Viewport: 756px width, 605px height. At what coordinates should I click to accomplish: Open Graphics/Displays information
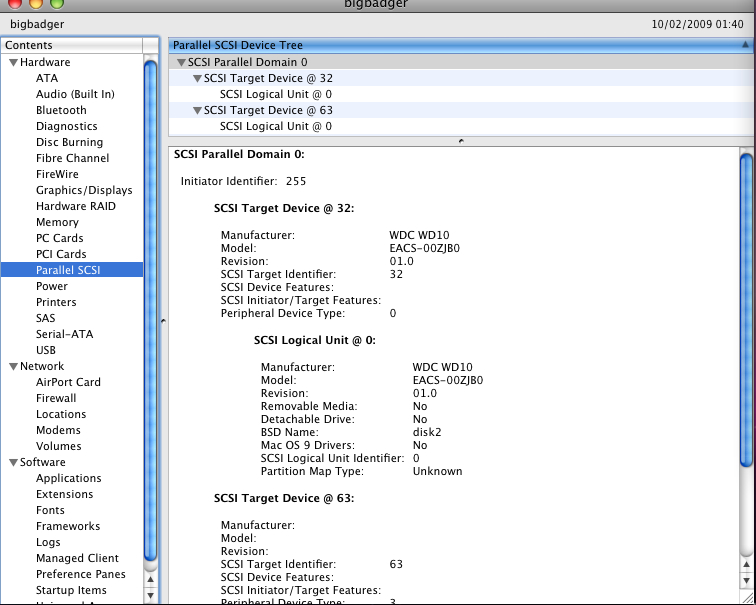click(x=84, y=190)
